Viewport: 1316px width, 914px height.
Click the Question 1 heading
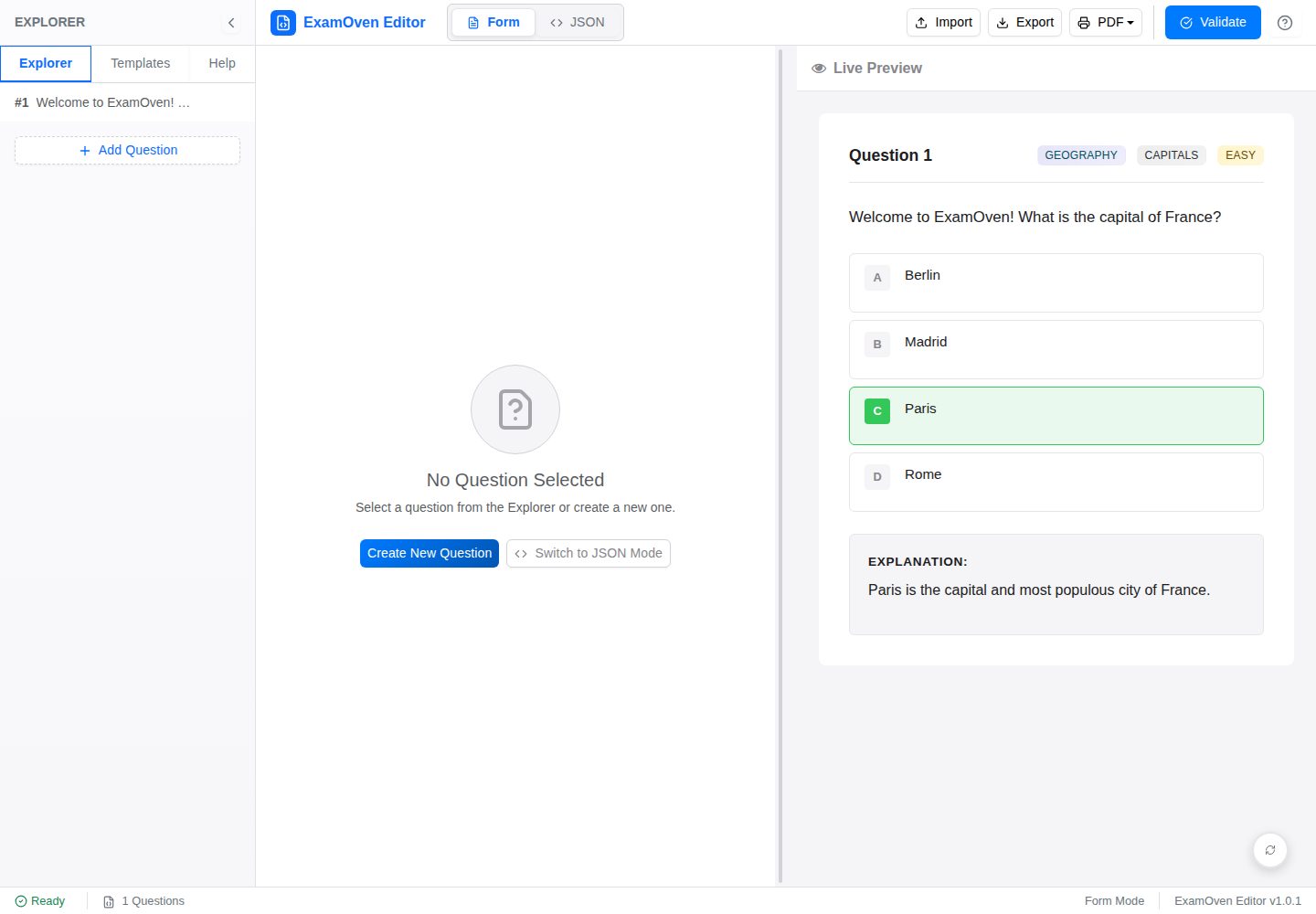tap(890, 155)
